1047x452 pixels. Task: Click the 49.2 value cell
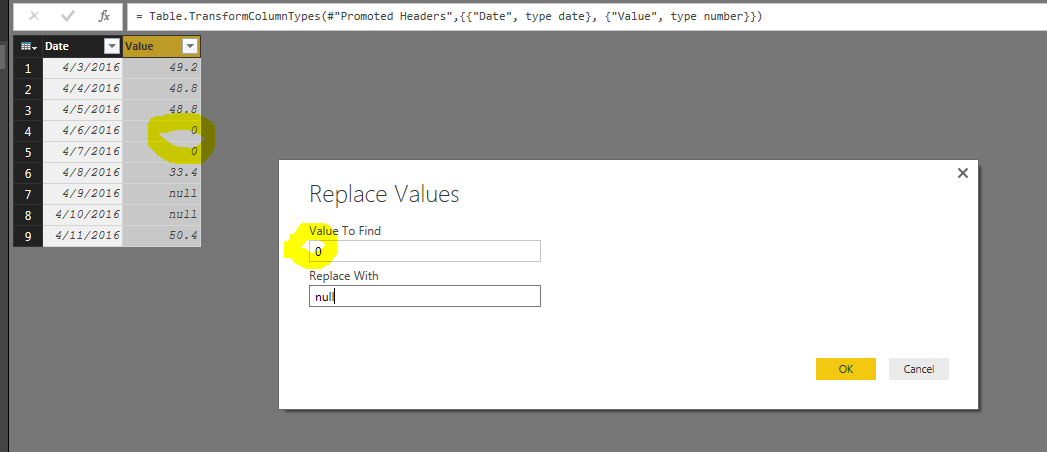tap(162, 68)
